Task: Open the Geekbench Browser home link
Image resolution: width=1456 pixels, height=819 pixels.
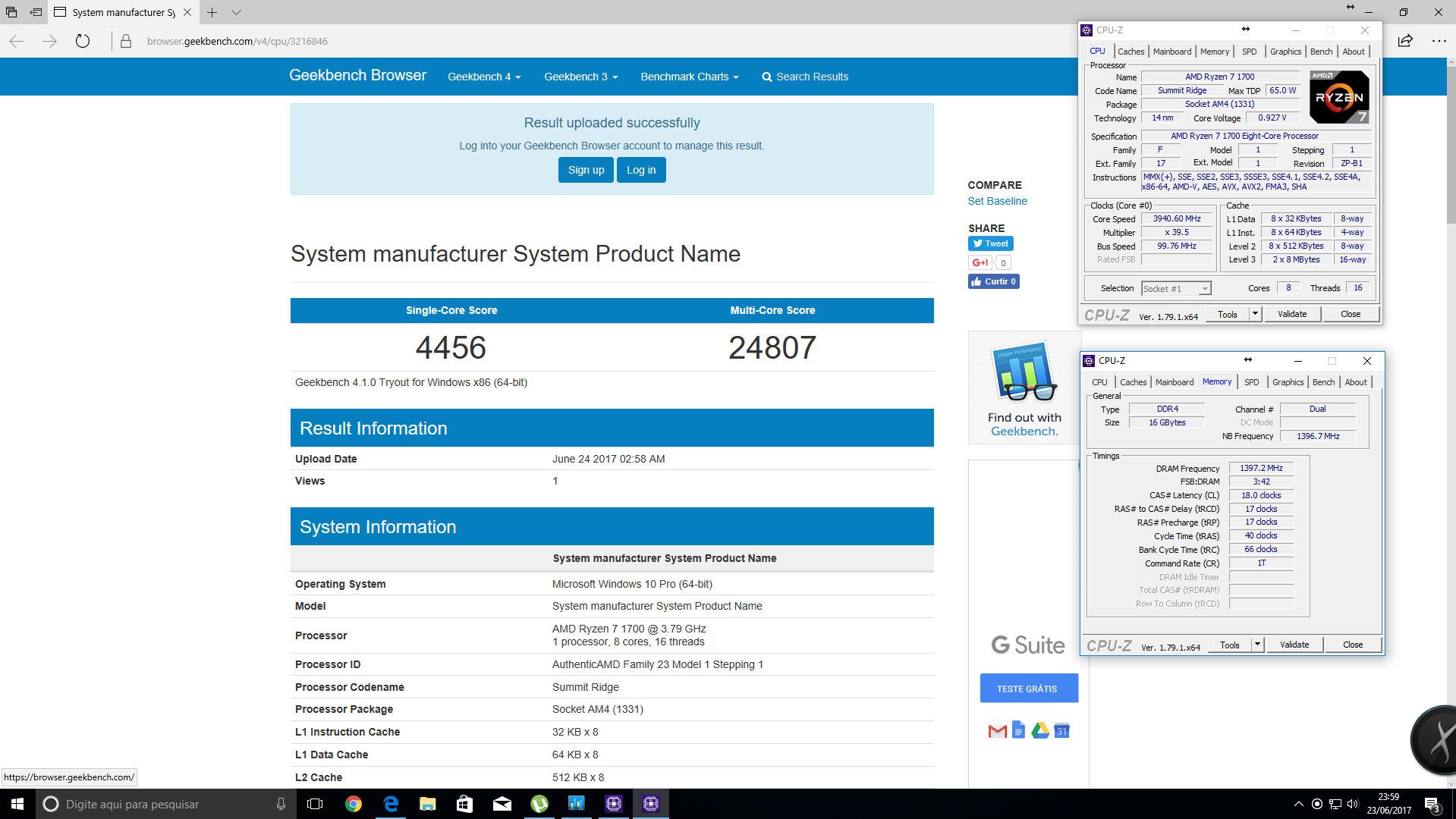Action: 357,76
